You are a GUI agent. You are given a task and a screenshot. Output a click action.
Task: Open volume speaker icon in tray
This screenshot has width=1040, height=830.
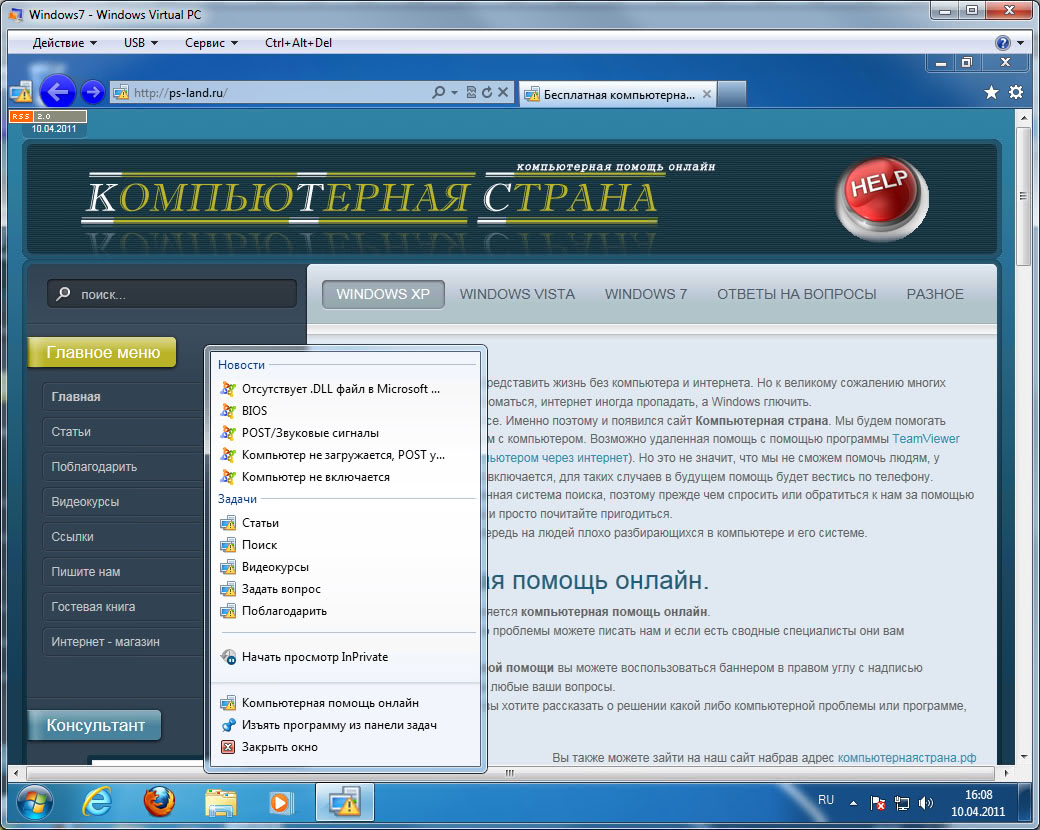tap(925, 803)
